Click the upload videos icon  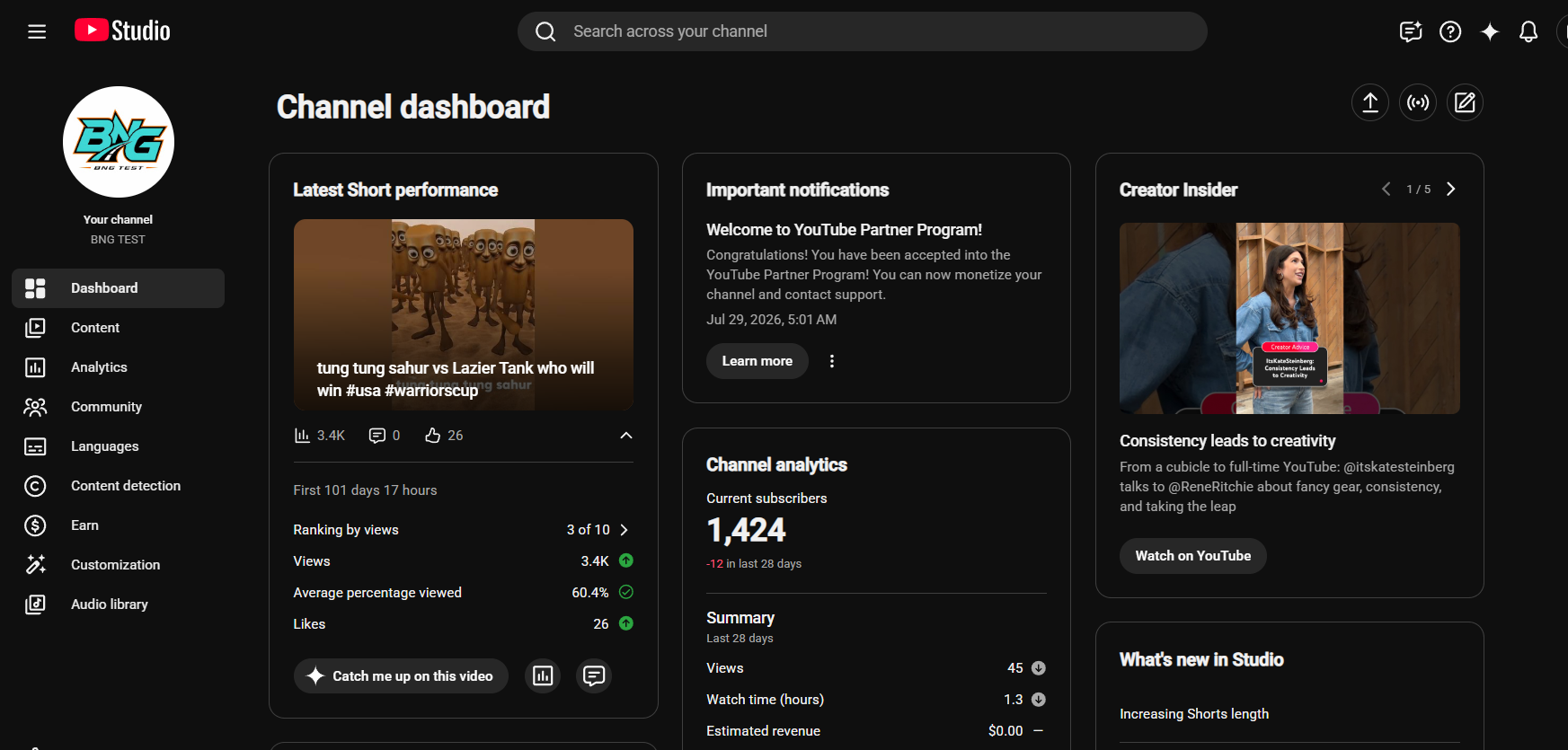(x=1370, y=102)
